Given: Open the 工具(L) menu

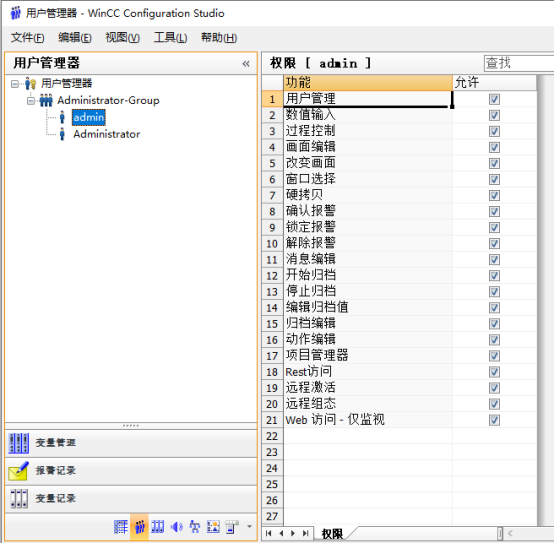Looking at the screenshot, I should (x=170, y=37).
